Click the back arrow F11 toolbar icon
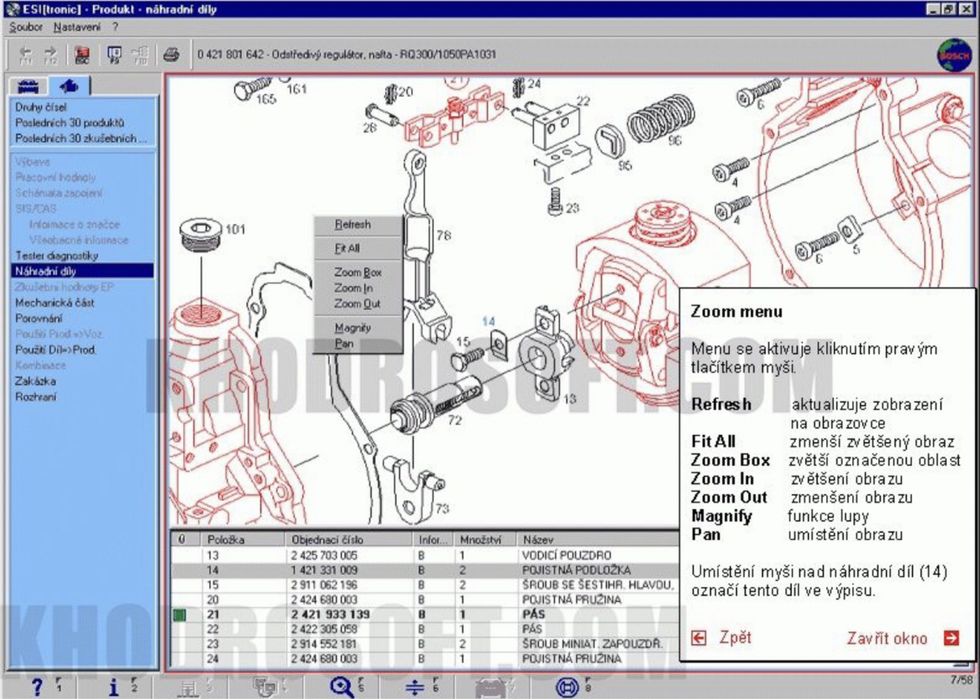This screenshot has height=699, width=980. pos(26,54)
